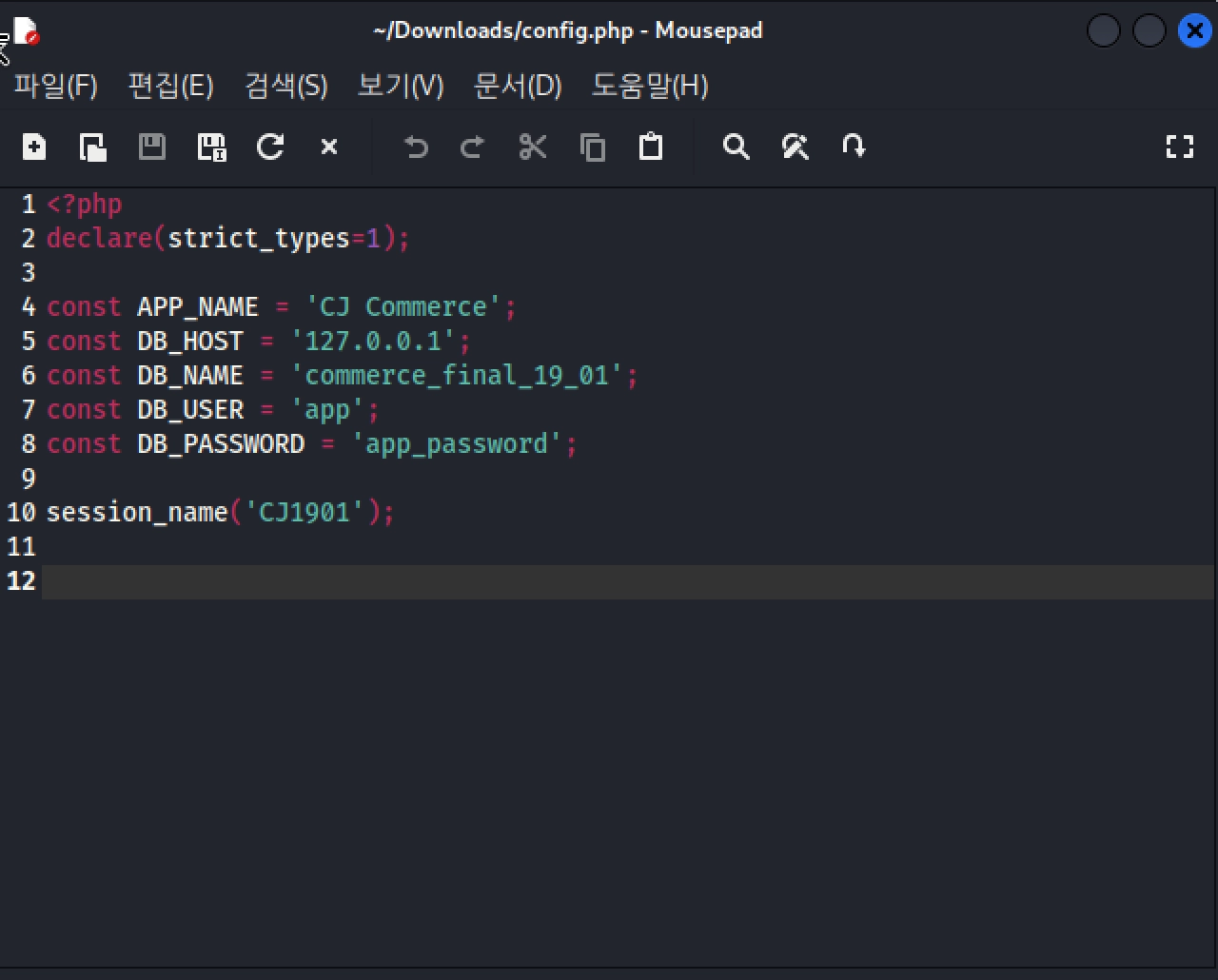Click the Mousepad app icon in the title bar
Image resolution: width=1218 pixels, height=980 pixels.
click(x=28, y=31)
